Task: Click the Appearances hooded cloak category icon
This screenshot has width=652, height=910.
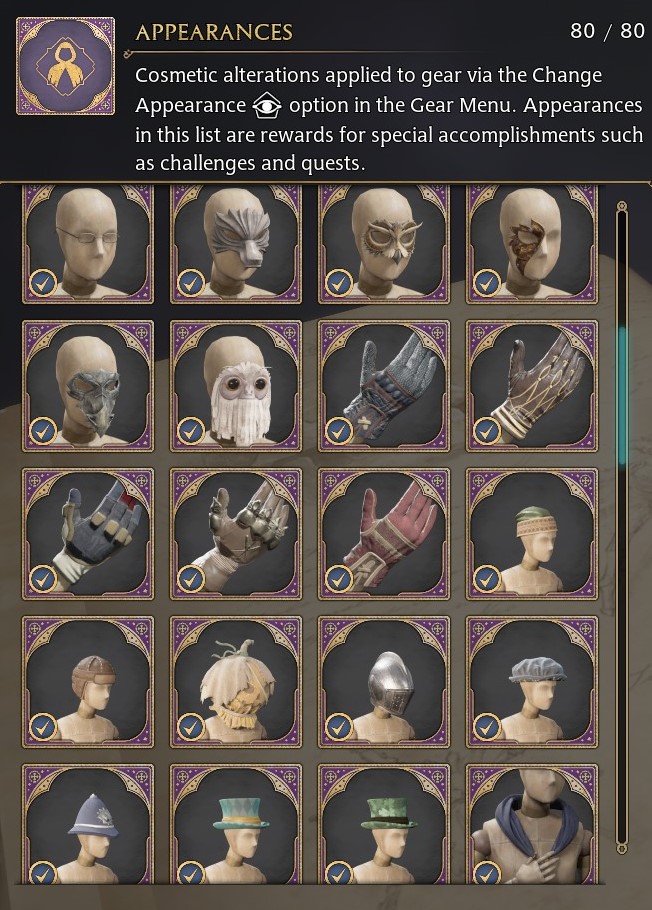Action: pos(65,66)
